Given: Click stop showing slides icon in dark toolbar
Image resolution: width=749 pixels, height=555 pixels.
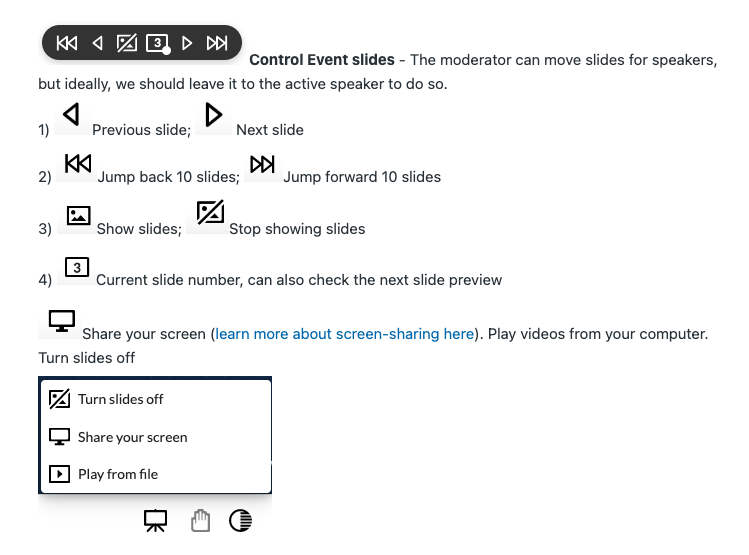Looking at the screenshot, I should [127, 43].
